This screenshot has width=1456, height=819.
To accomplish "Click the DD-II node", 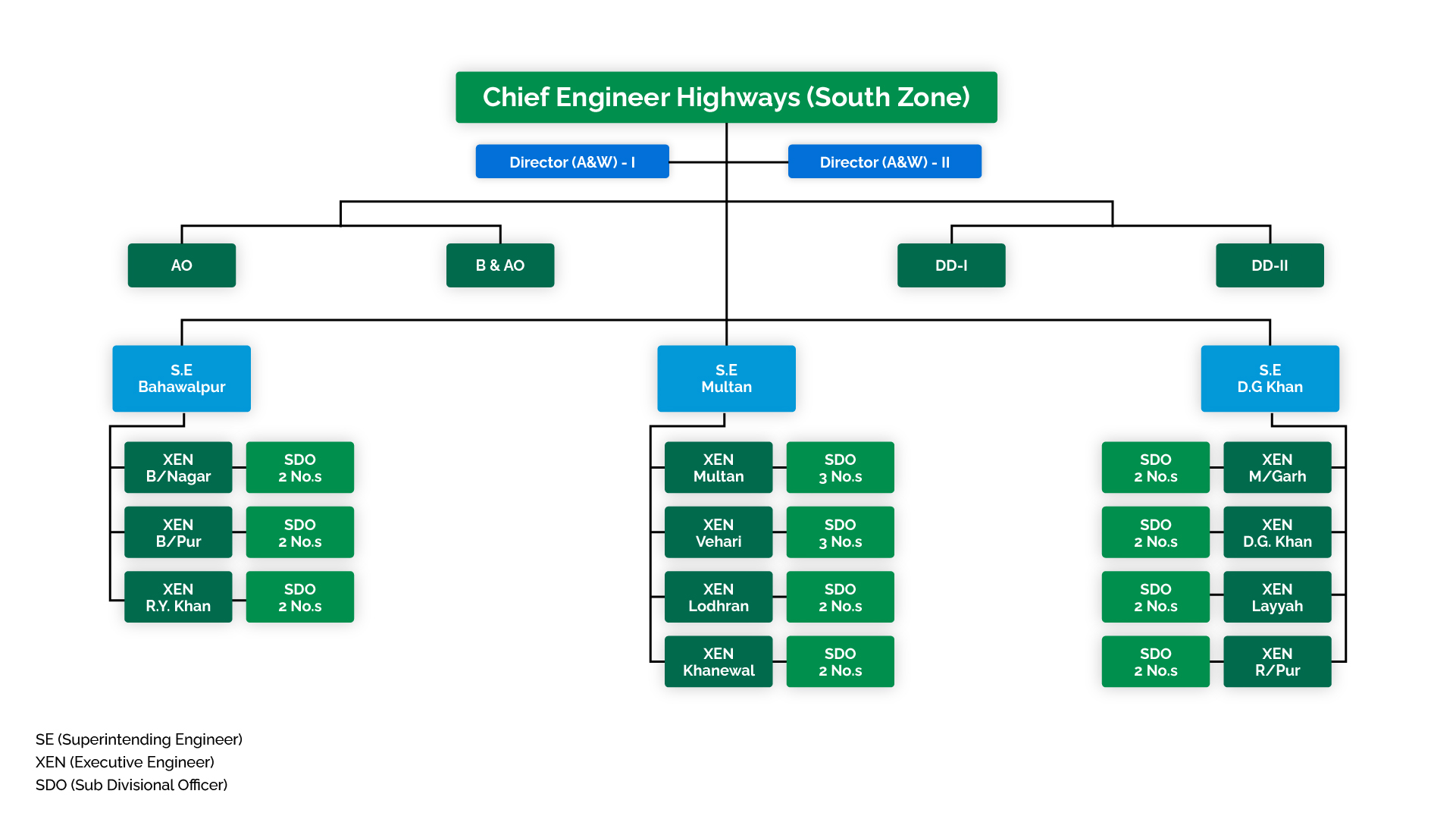I will pos(1270,265).
